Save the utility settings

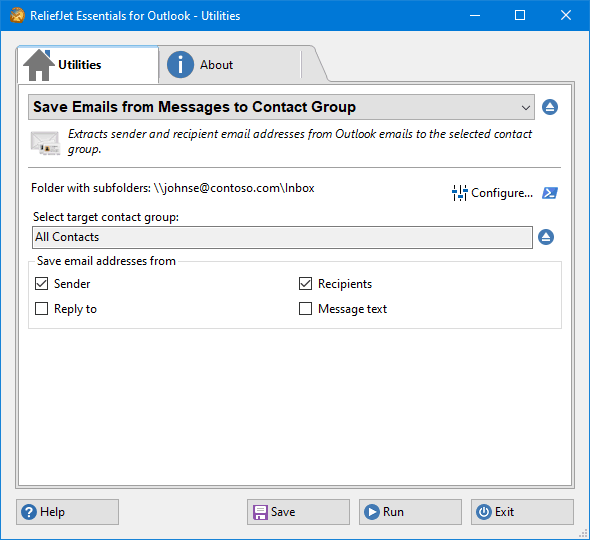[298, 512]
